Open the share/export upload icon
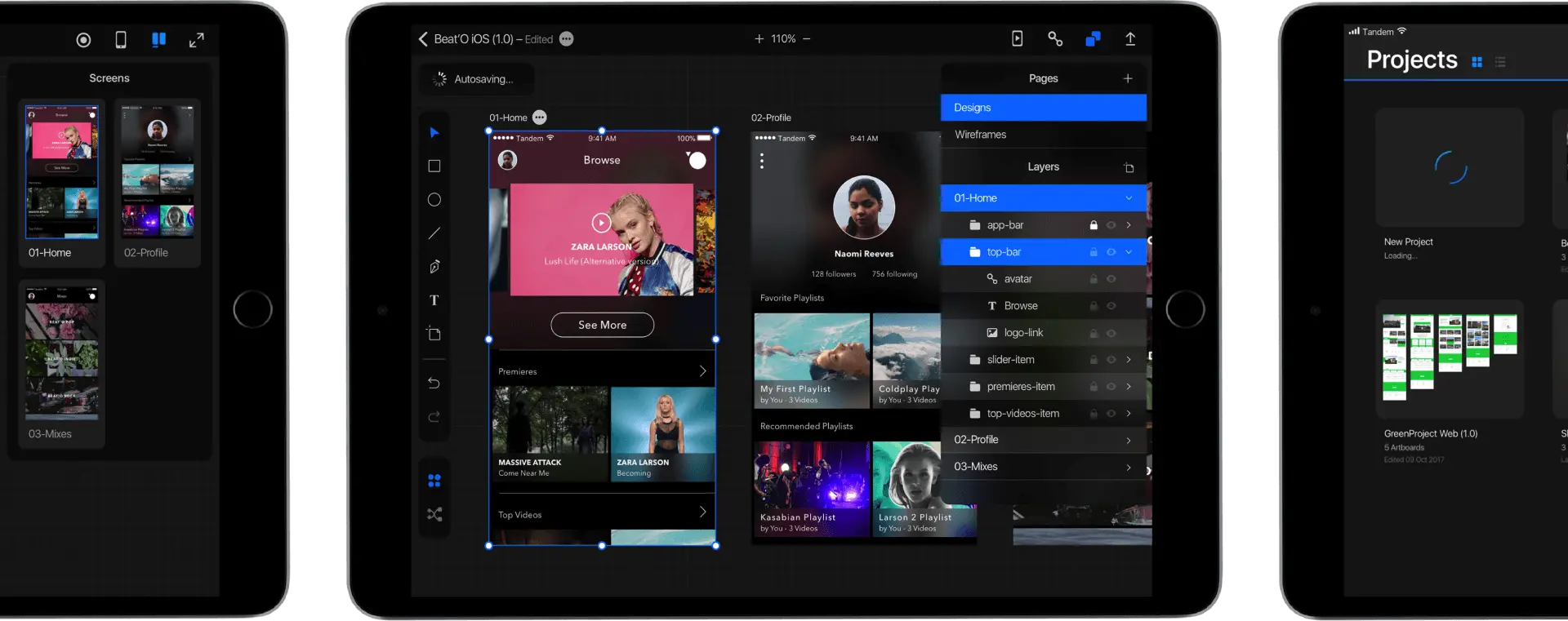The image size is (1568, 621). (1130, 39)
